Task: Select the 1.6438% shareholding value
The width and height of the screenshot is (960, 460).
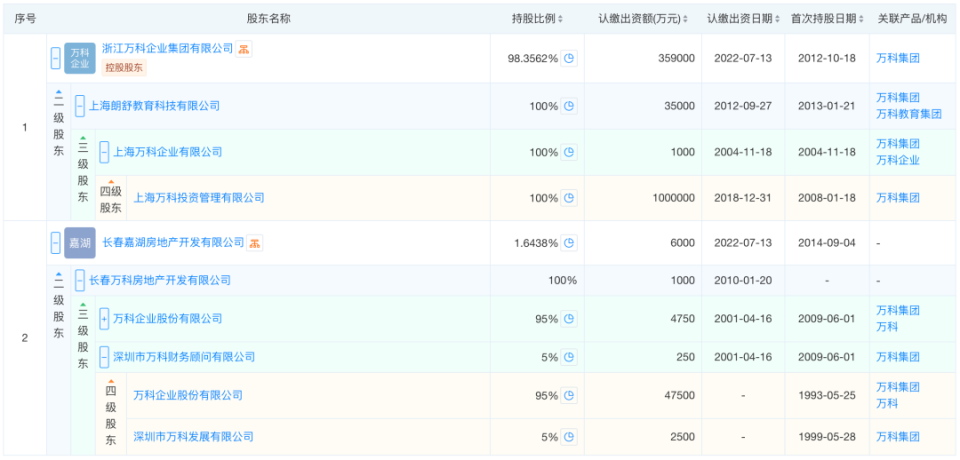Action: 536,243
